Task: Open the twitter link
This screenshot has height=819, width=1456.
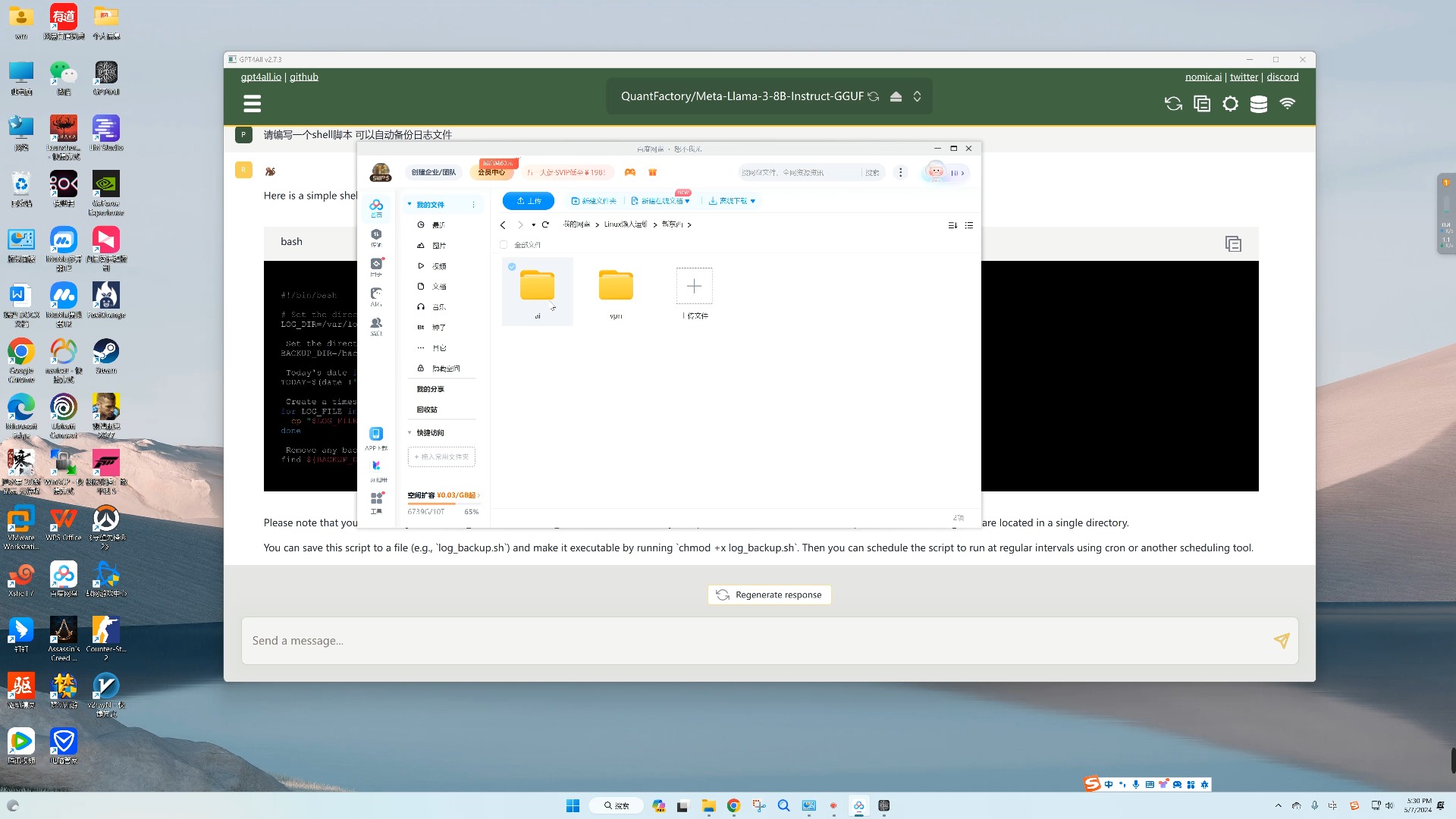Action: (1244, 77)
